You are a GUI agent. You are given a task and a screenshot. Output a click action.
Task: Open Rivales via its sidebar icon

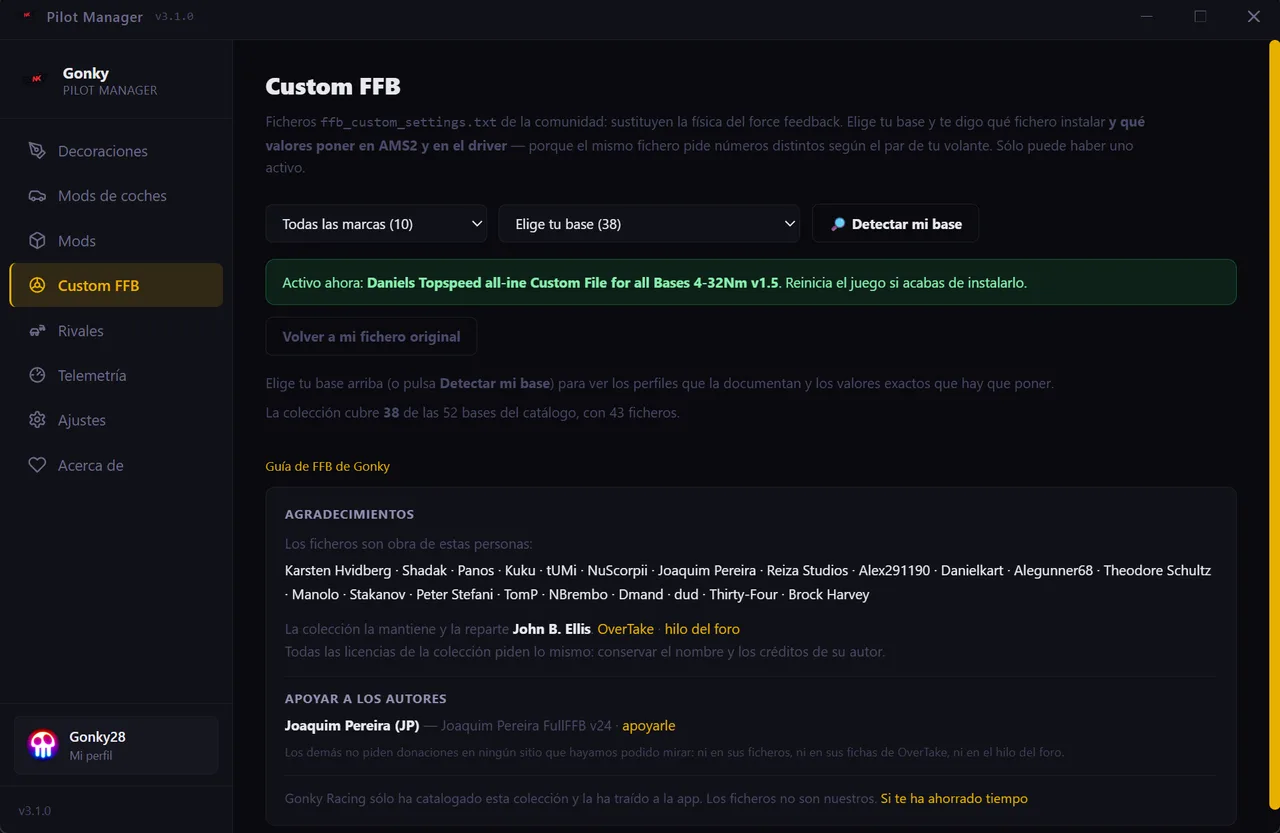37,331
